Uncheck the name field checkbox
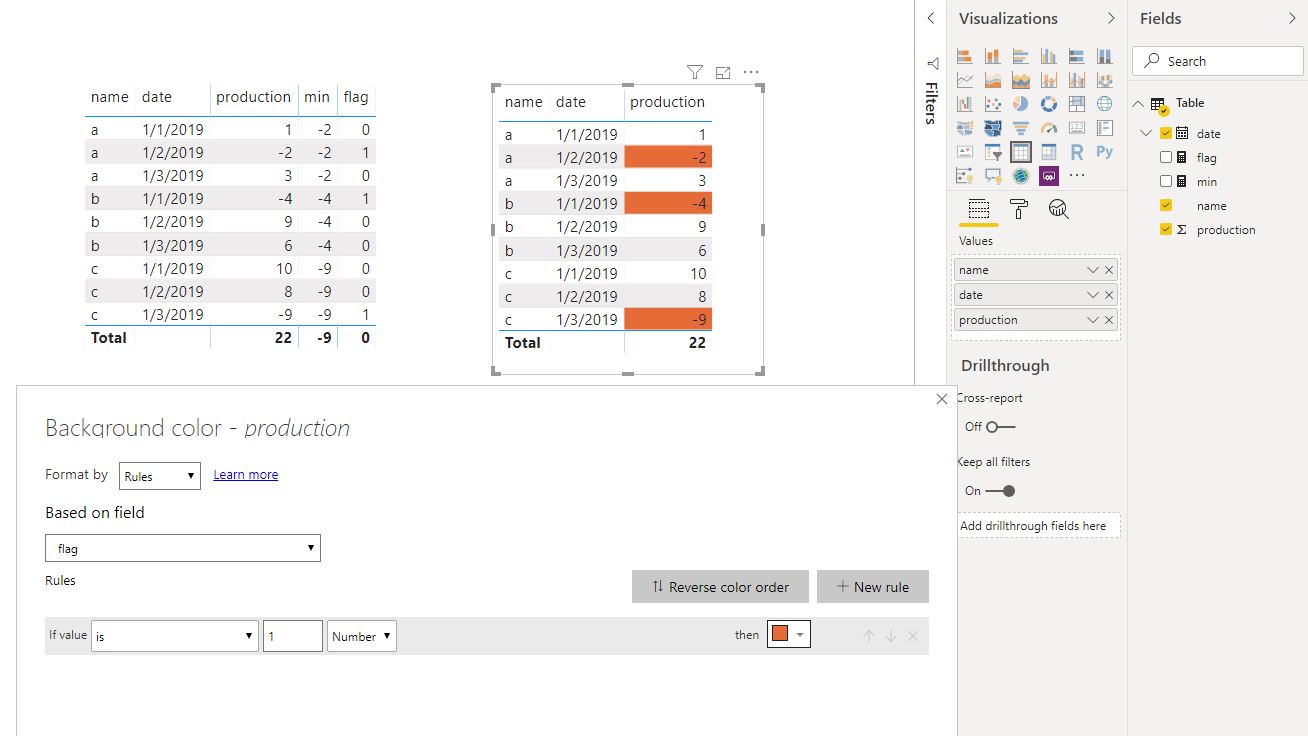The image size is (1308, 736). [x=1166, y=205]
